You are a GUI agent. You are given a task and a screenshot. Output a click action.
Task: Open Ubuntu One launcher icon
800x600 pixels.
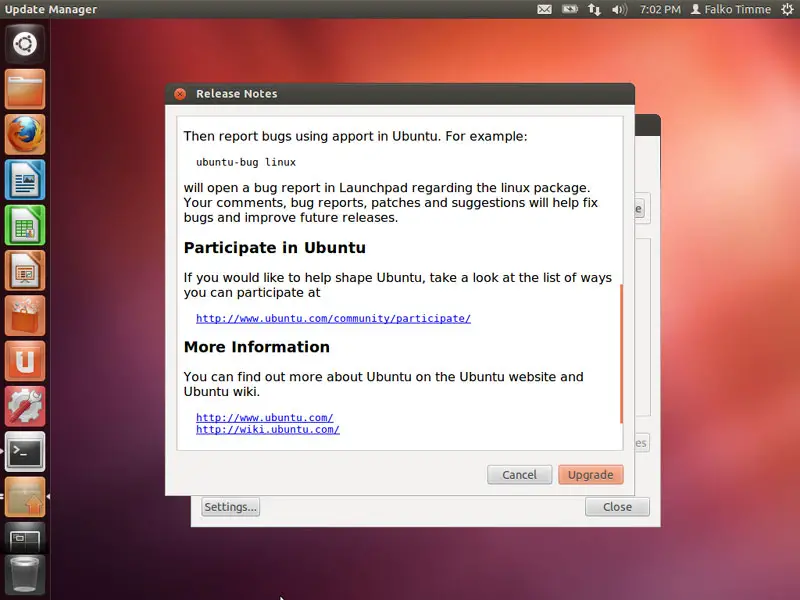[x=25, y=361]
